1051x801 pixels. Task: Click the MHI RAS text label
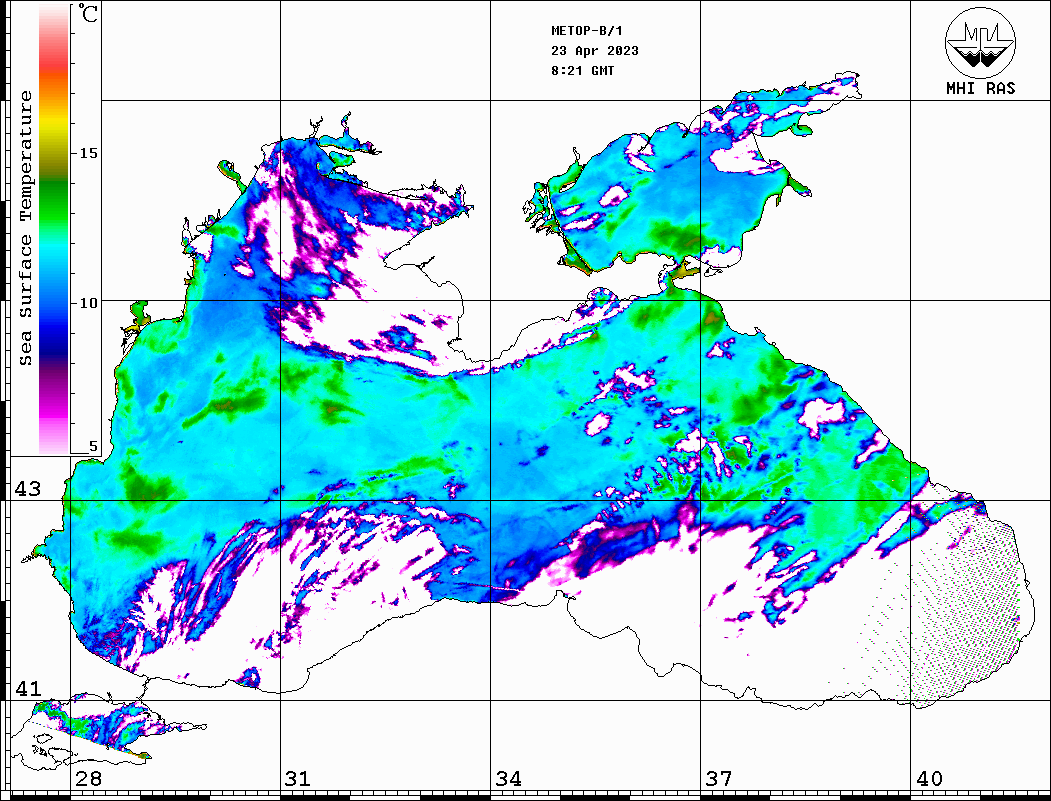tap(980, 88)
